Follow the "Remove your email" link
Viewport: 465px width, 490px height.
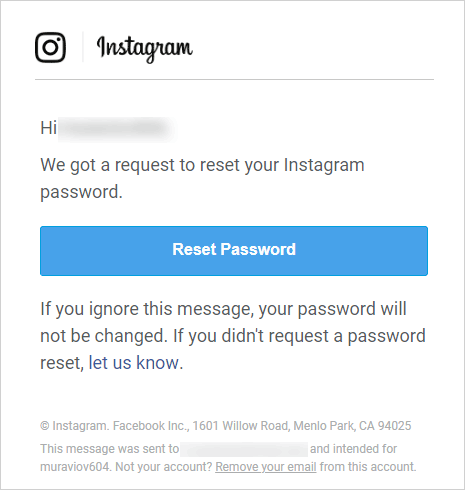(x=266, y=467)
